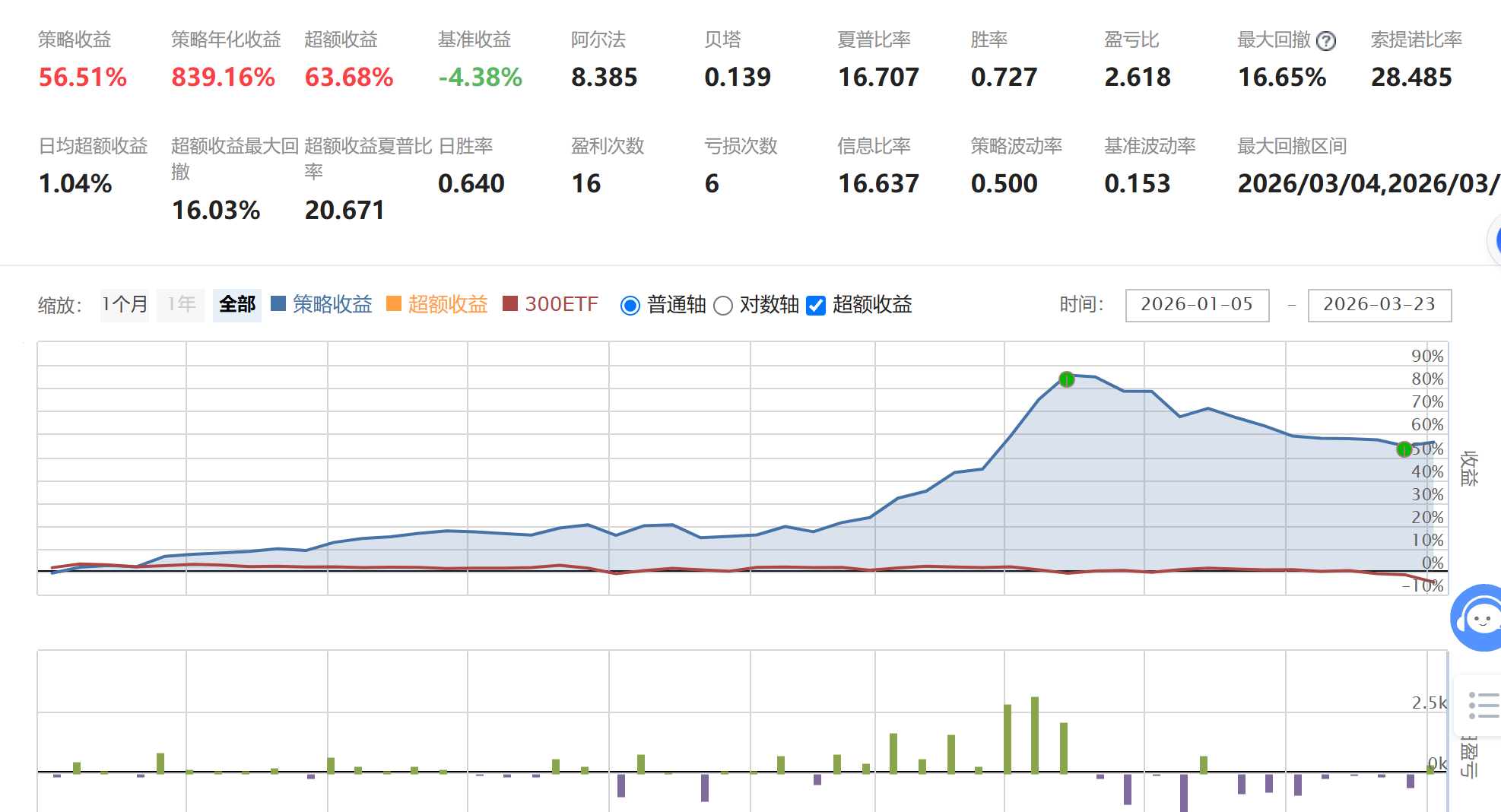Click the blue 策略收益 legend square
This screenshot has height=812, width=1501.
click(x=278, y=304)
